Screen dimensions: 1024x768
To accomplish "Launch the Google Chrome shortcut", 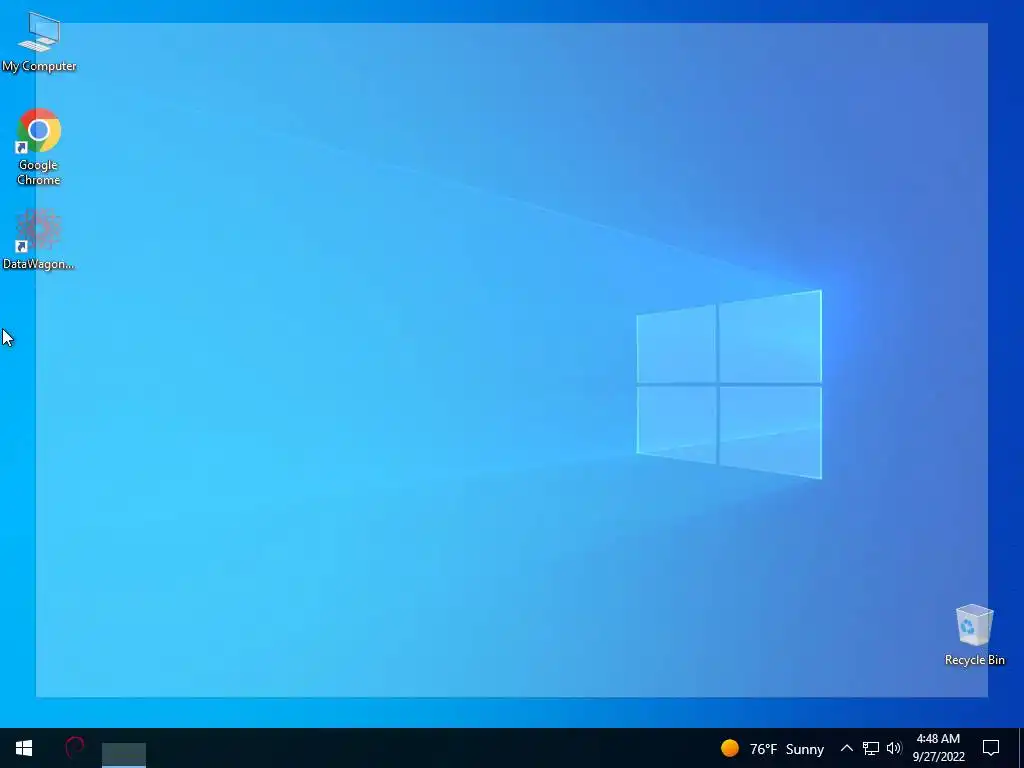I will (39, 147).
